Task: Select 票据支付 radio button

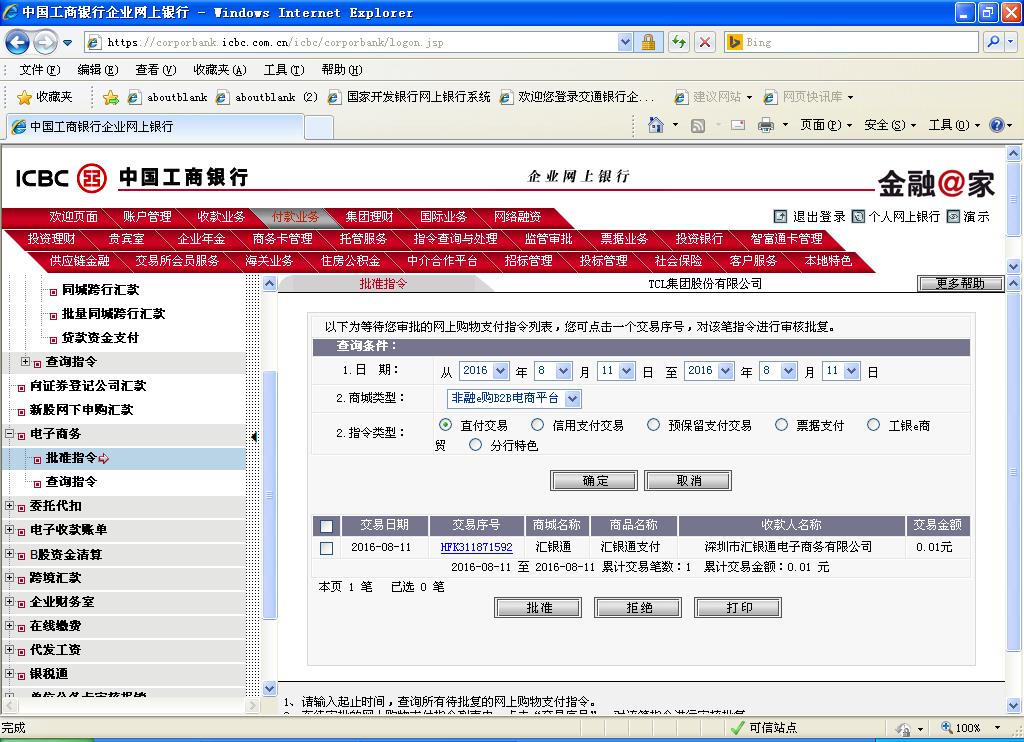Action: (x=781, y=425)
